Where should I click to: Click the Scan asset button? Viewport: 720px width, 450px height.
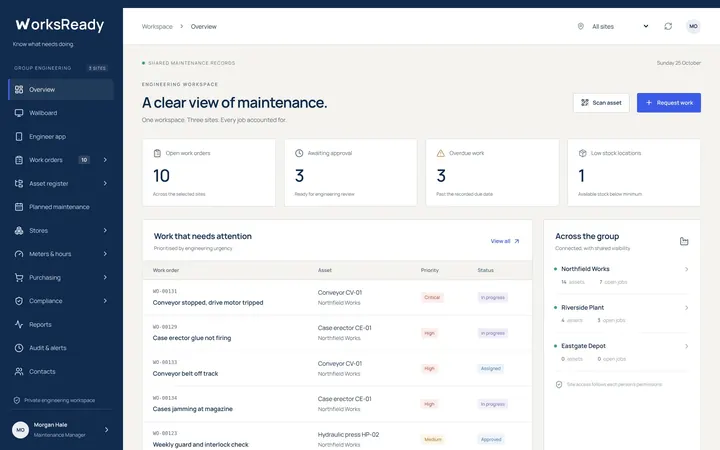(x=601, y=103)
